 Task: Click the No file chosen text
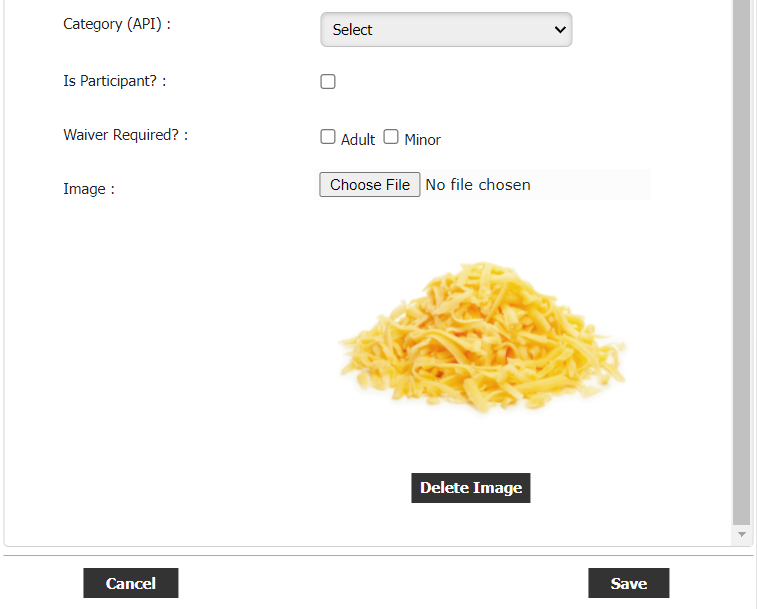point(478,185)
